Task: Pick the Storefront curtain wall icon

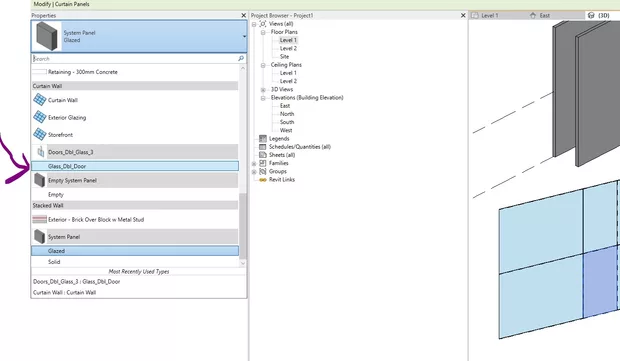Action: click(x=40, y=134)
